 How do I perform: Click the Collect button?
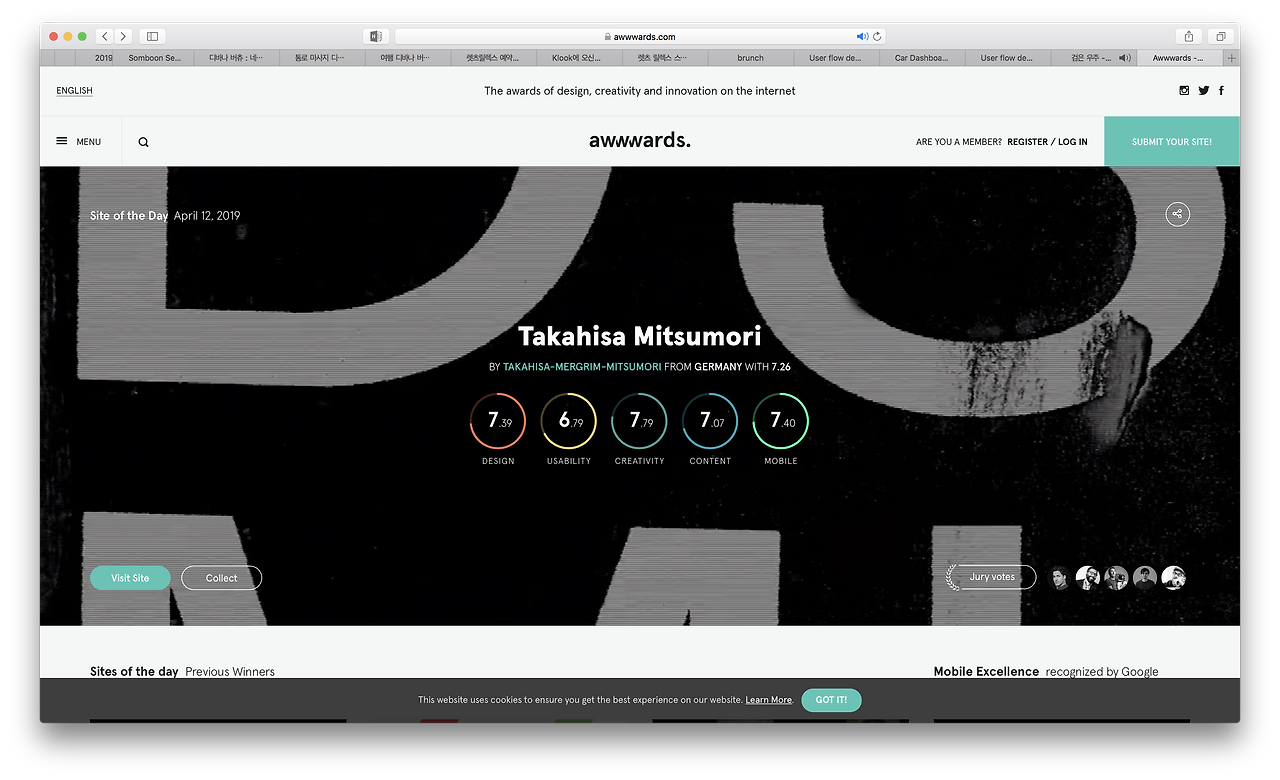[222, 578]
